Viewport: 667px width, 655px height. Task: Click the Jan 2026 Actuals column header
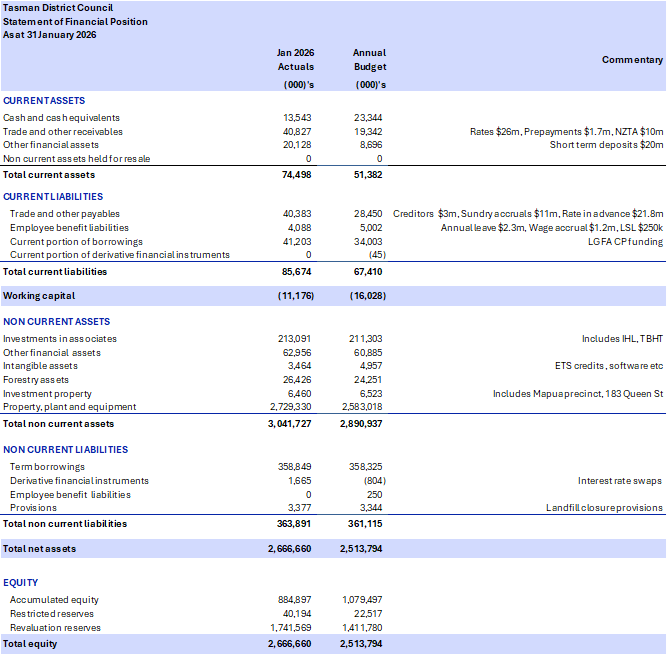tap(294, 60)
